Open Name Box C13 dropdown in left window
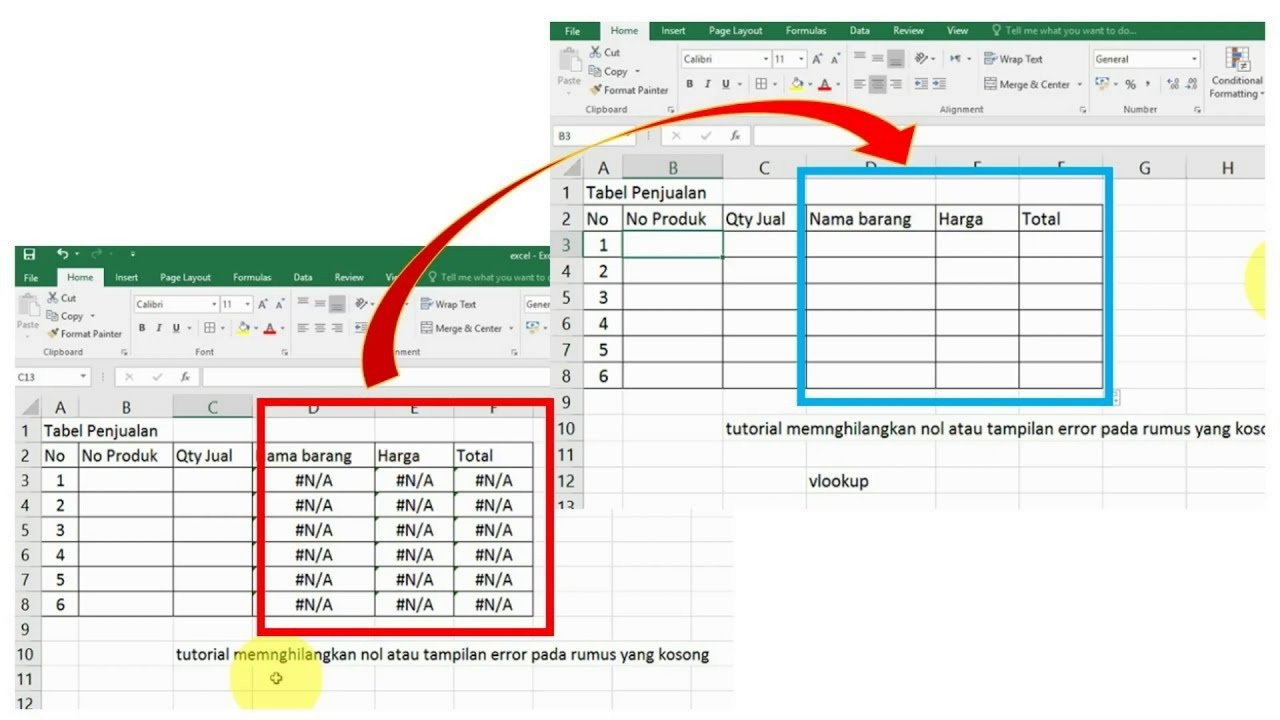The height and width of the screenshot is (720, 1280). click(x=82, y=377)
